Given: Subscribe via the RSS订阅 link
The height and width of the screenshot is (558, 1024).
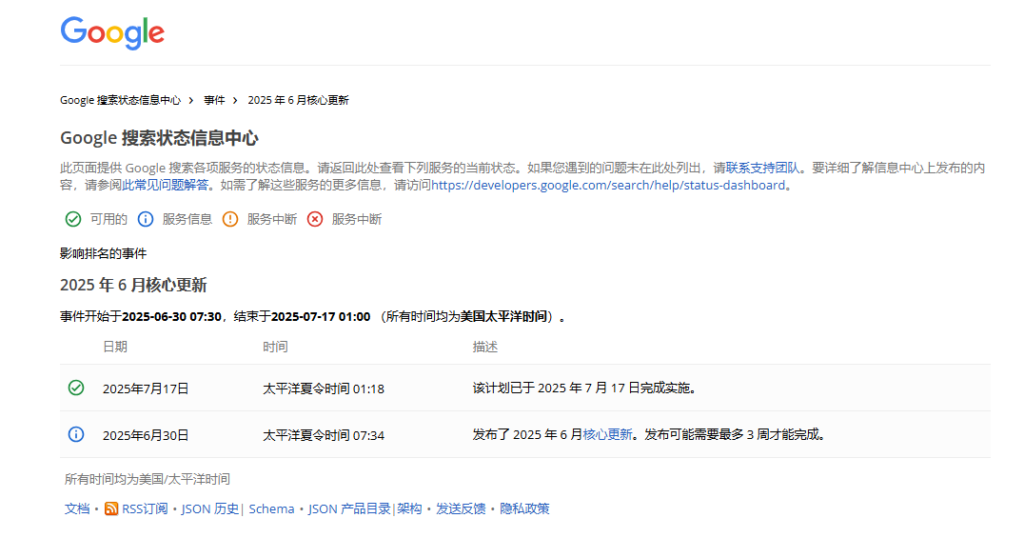Looking at the screenshot, I should point(145,509).
